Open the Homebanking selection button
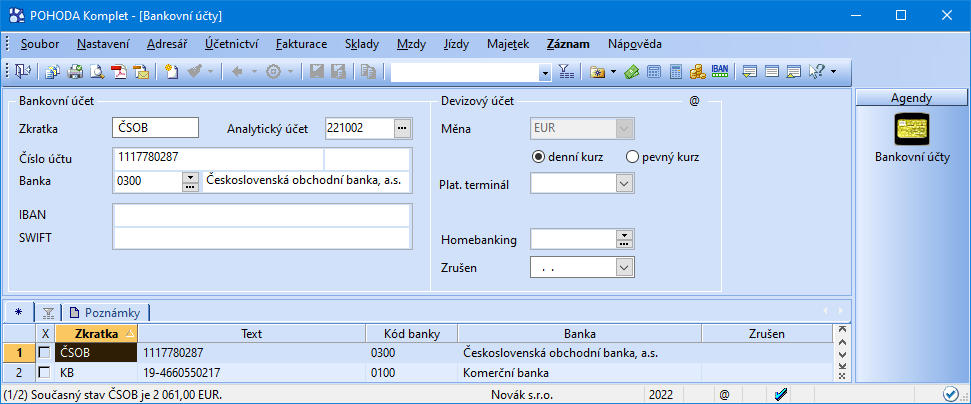The height and width of the screenshot is (404, 971). click(x=625, y=239)
